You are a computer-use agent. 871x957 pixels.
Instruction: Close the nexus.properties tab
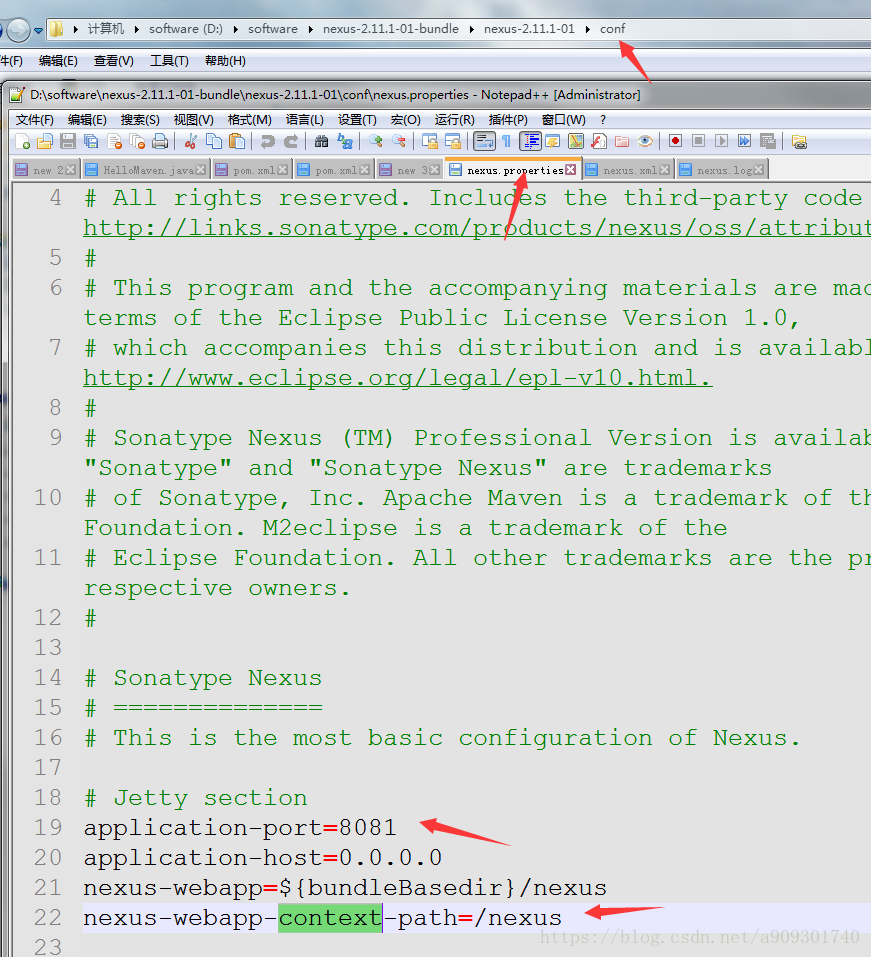pyautogui.click(x=571, y=170)
